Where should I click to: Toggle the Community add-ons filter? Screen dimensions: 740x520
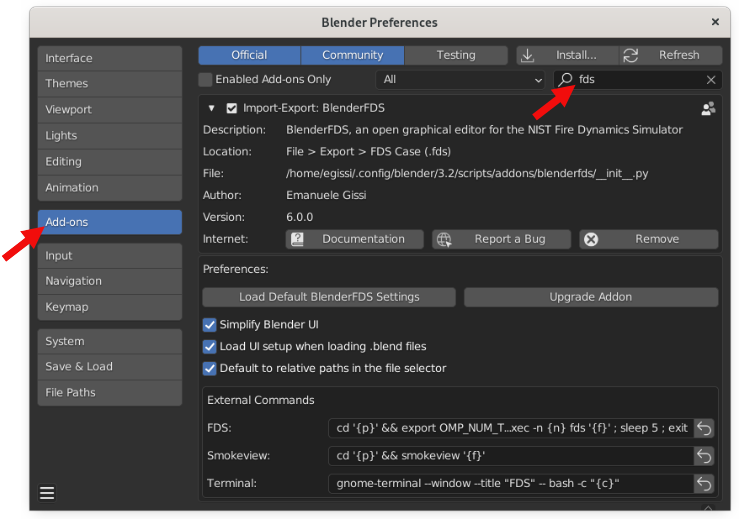[353, 55]
